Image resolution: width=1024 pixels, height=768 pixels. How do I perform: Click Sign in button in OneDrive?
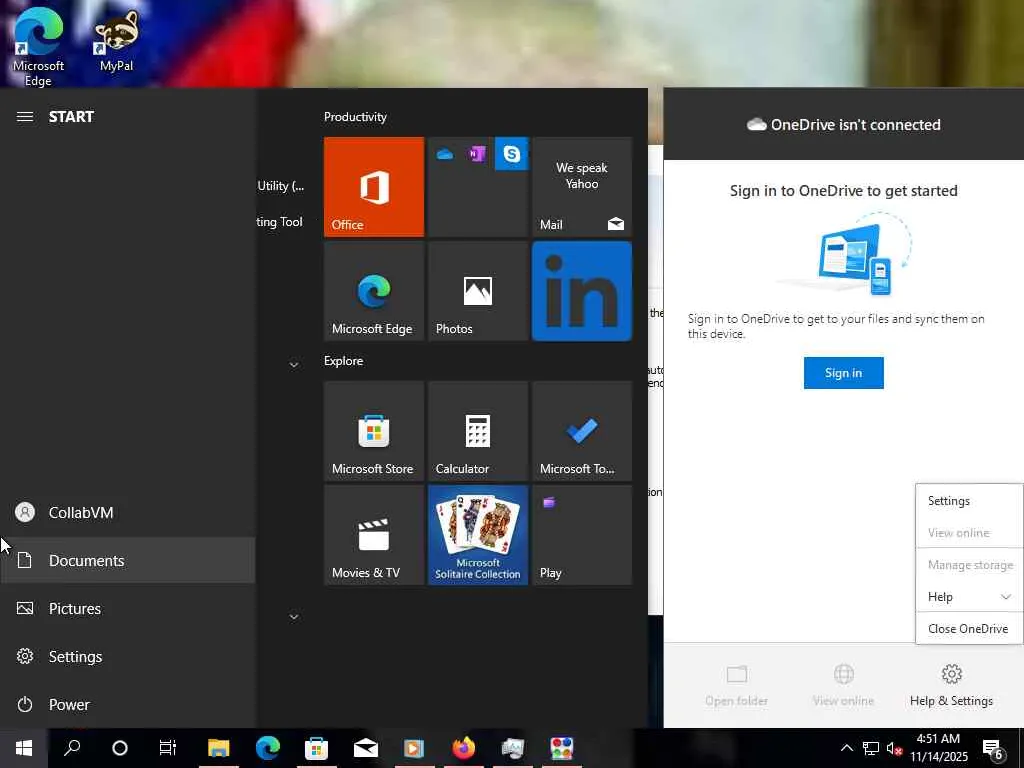pos(843,373)
